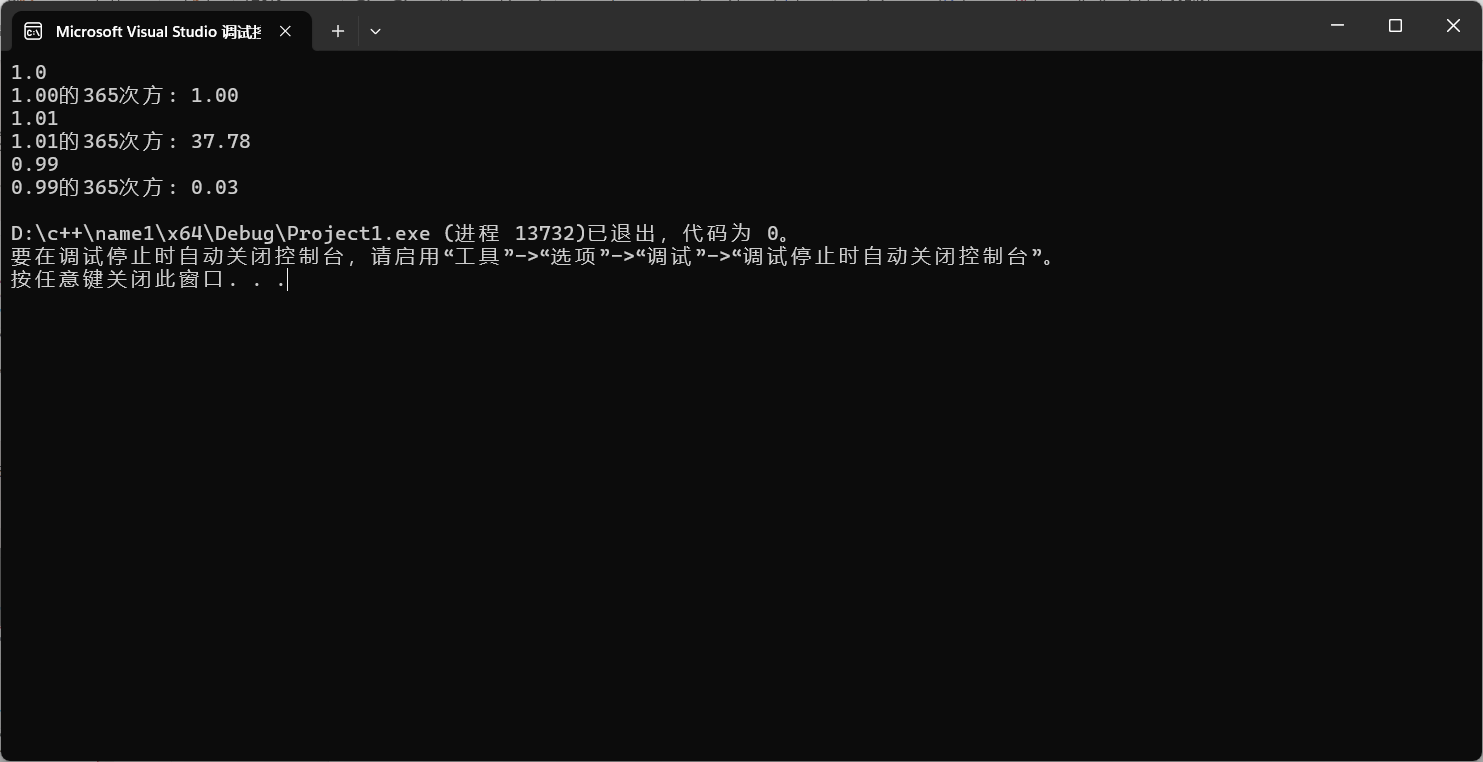Click the first output line 1.0

29,72
